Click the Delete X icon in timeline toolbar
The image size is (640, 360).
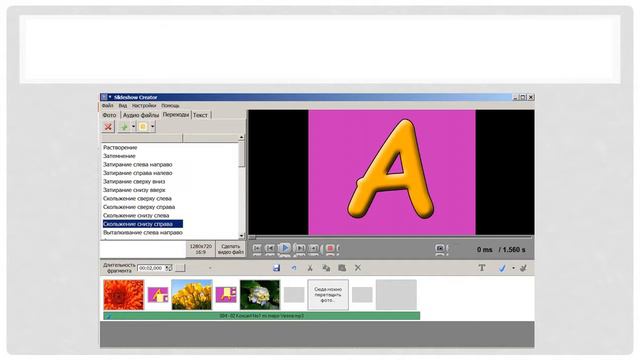(x=358, y=268)
